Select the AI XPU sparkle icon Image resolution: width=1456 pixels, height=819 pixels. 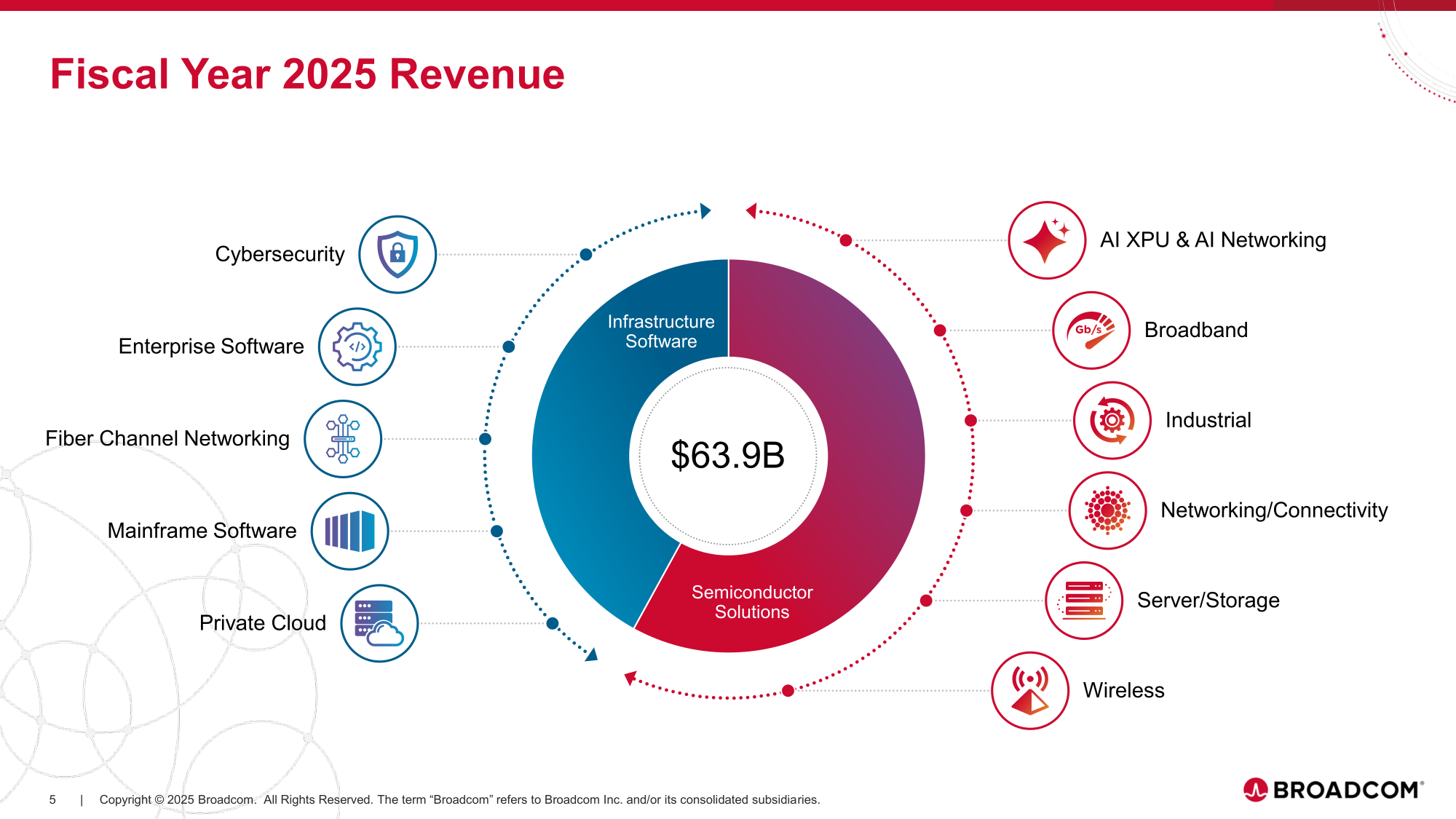coord(1047,240)
